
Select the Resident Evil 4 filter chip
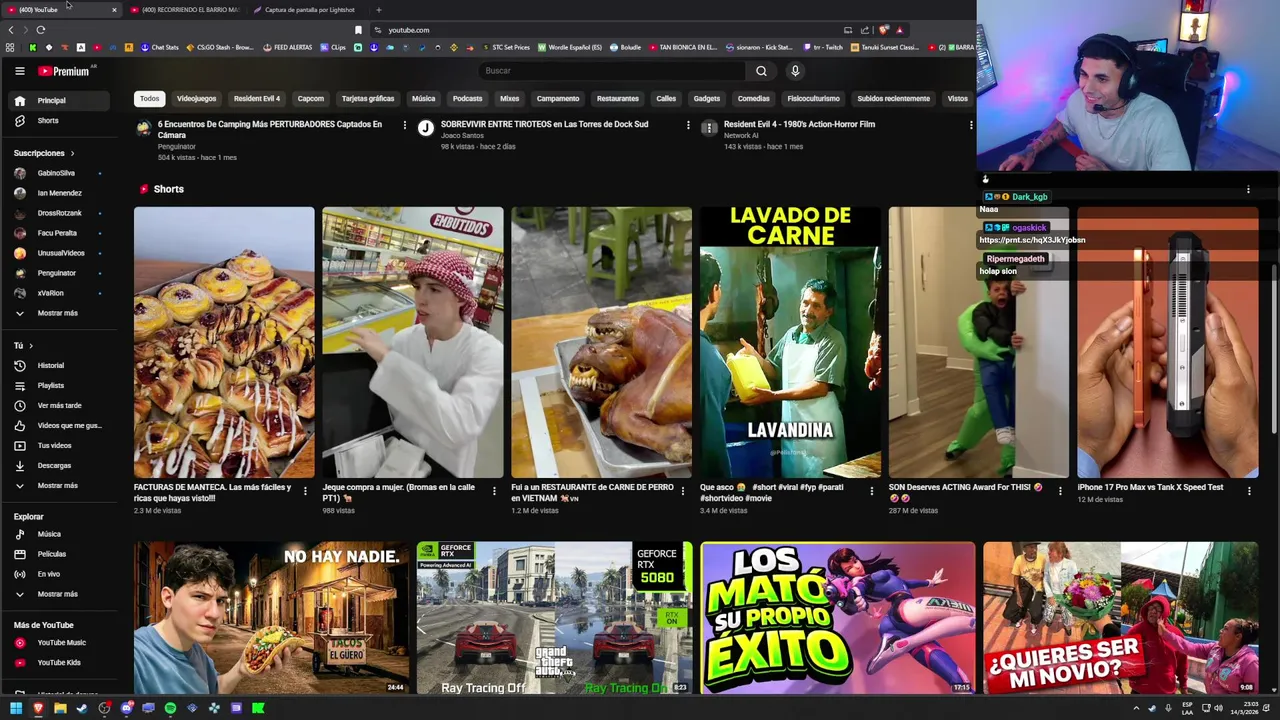click(x=257, y=99)
